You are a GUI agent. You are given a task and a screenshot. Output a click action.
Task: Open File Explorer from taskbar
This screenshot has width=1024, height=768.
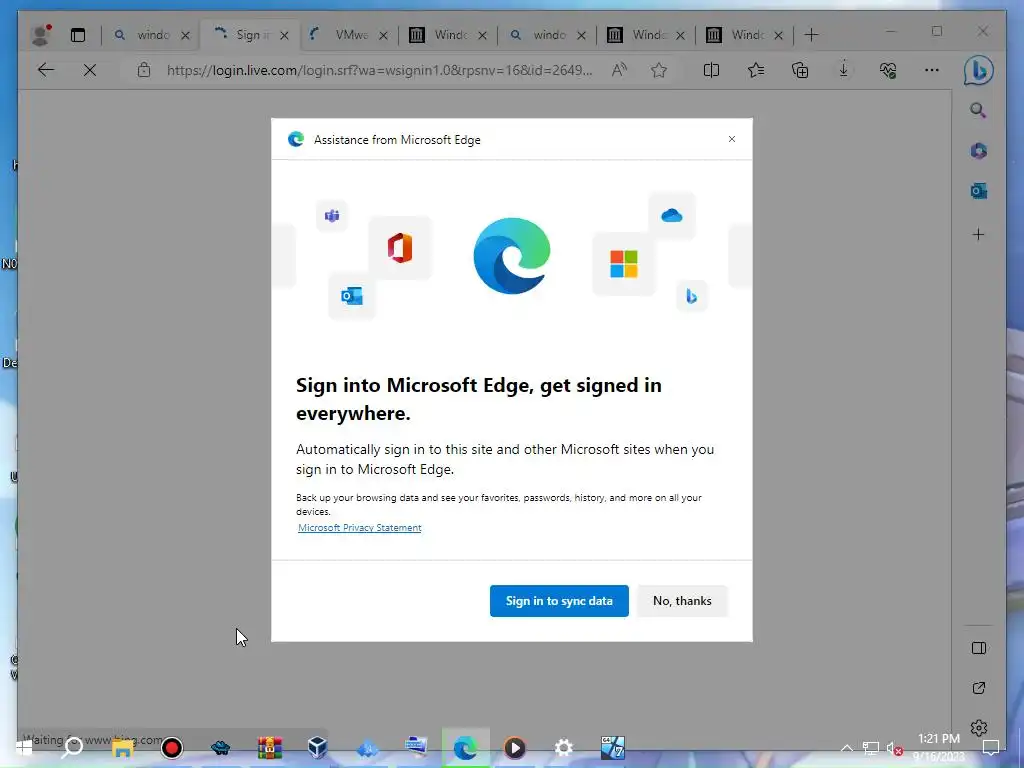[x=122, y=747]
